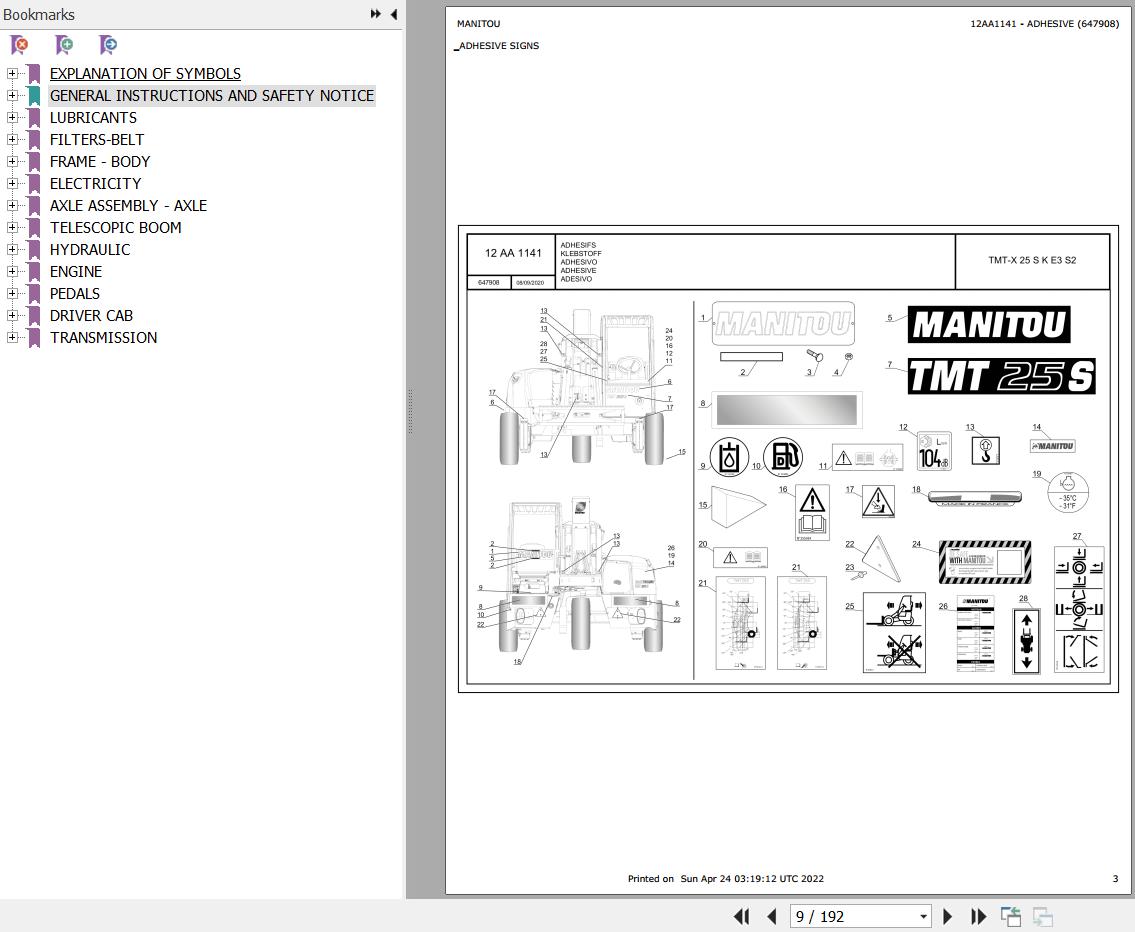Open the EXPLANATION OF SYMBOLS bookmark
The height and width of the screenshot is (932, 1135).
pos(145,74)
